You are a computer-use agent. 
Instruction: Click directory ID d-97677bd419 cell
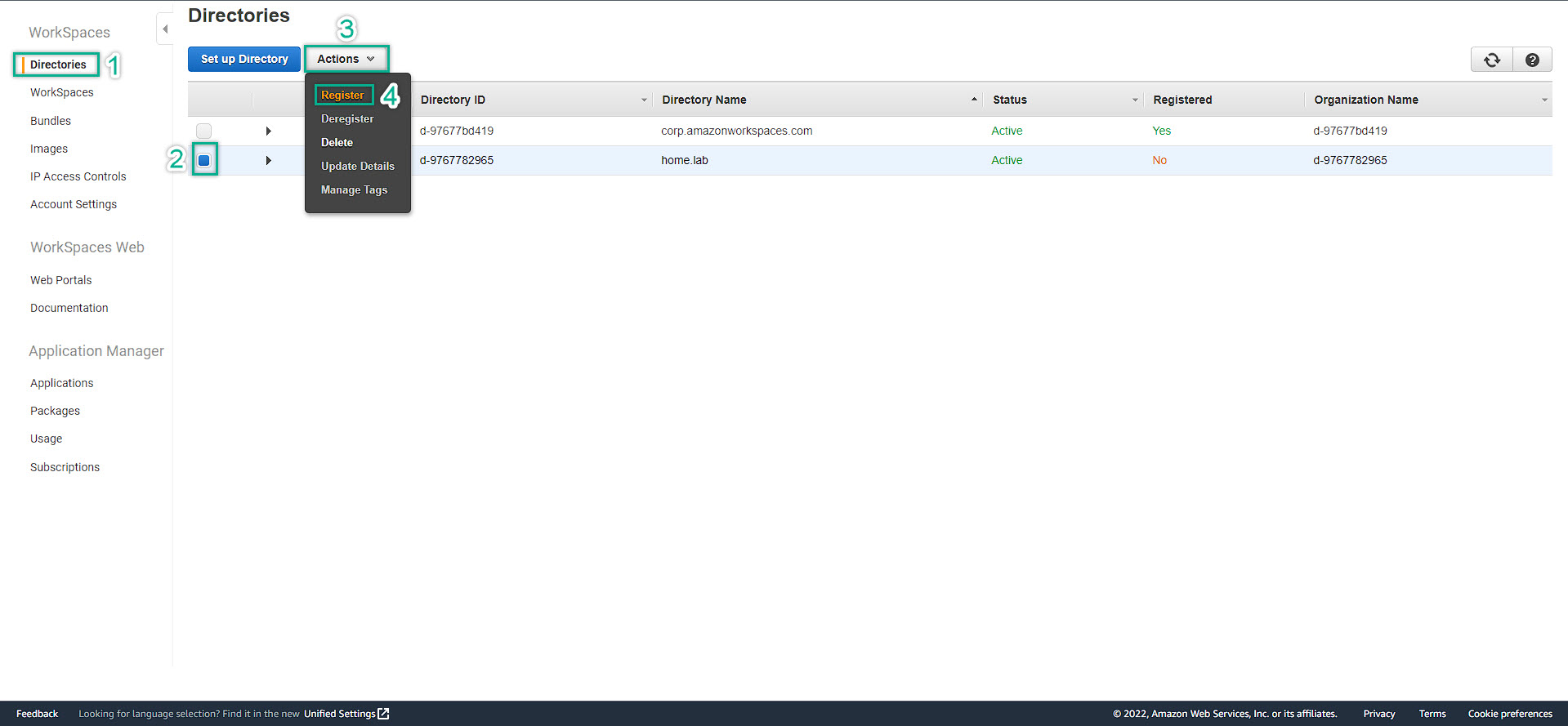pos(457,131)
